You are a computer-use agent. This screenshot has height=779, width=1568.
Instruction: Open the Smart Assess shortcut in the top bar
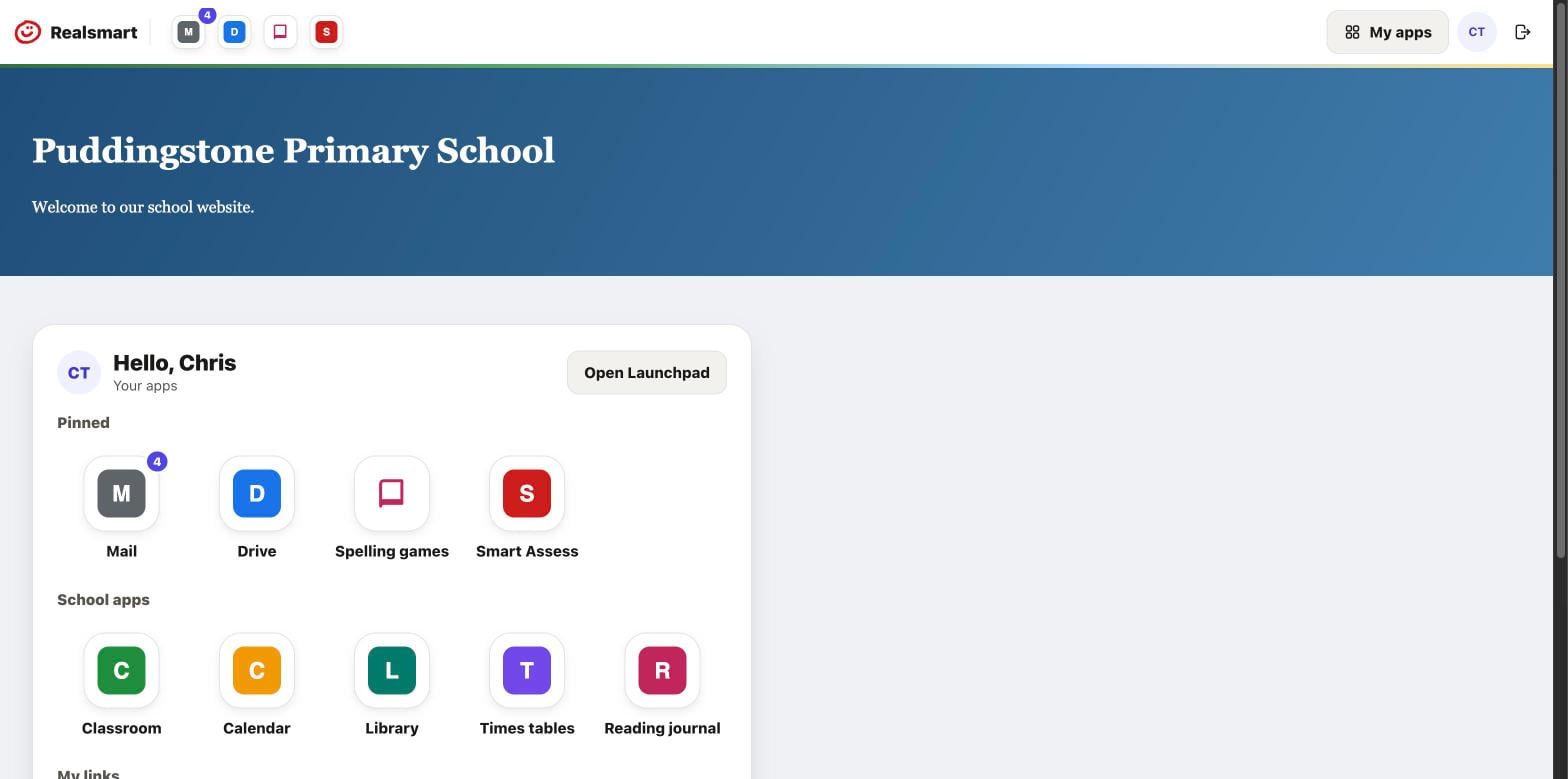(x=326, y=32)
